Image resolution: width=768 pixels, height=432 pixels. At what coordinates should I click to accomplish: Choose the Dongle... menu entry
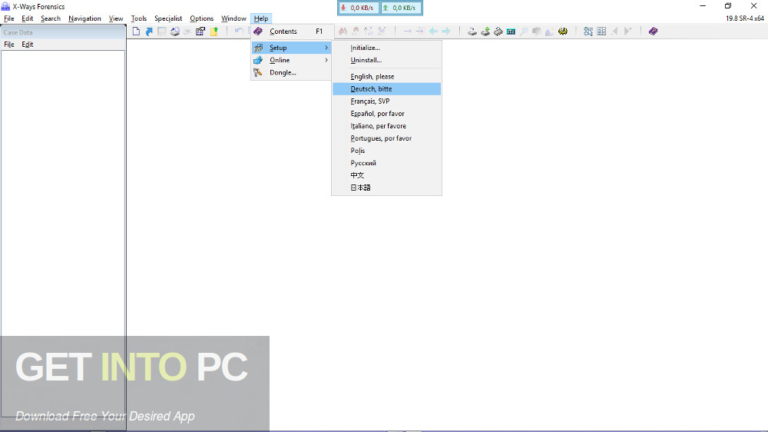point(292,72)
